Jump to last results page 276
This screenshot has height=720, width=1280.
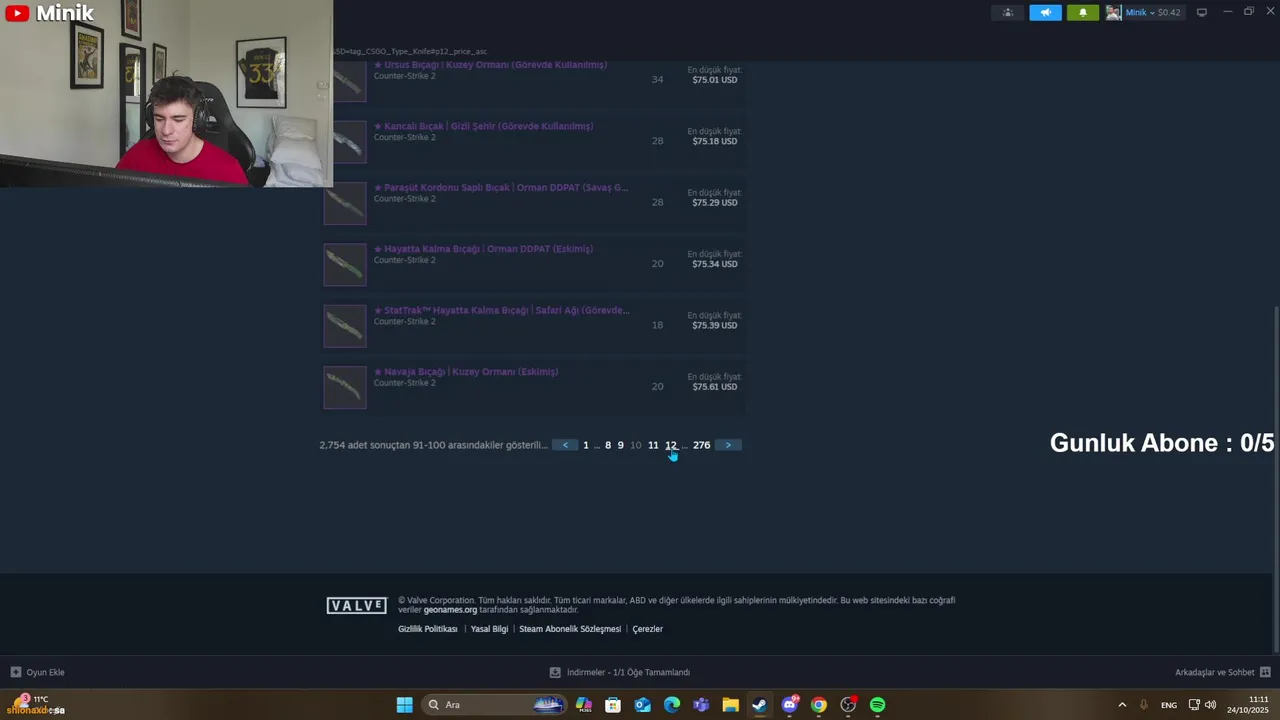(x=702, y=445)
